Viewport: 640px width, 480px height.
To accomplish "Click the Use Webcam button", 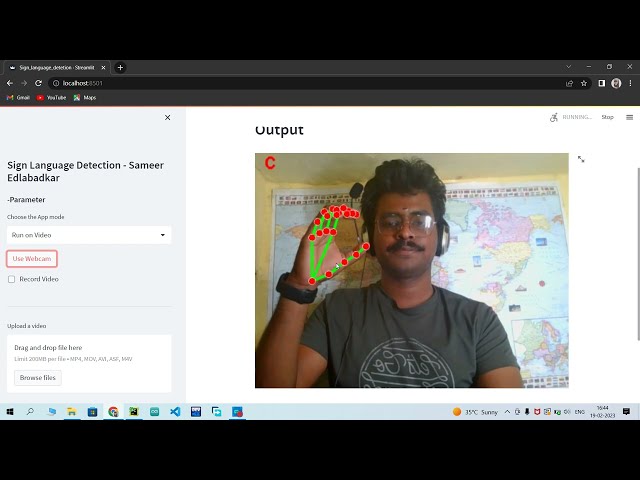I will point(32,259).
